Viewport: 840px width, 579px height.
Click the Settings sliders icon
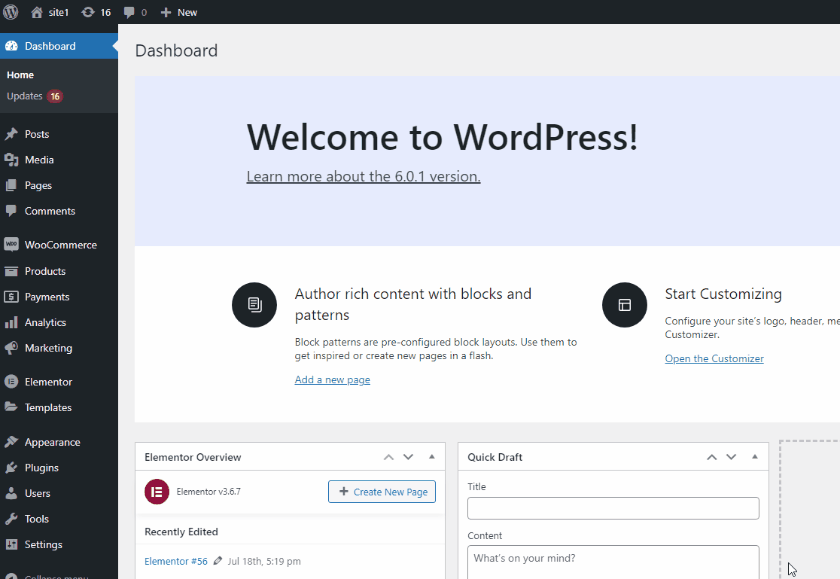(11, 545)
